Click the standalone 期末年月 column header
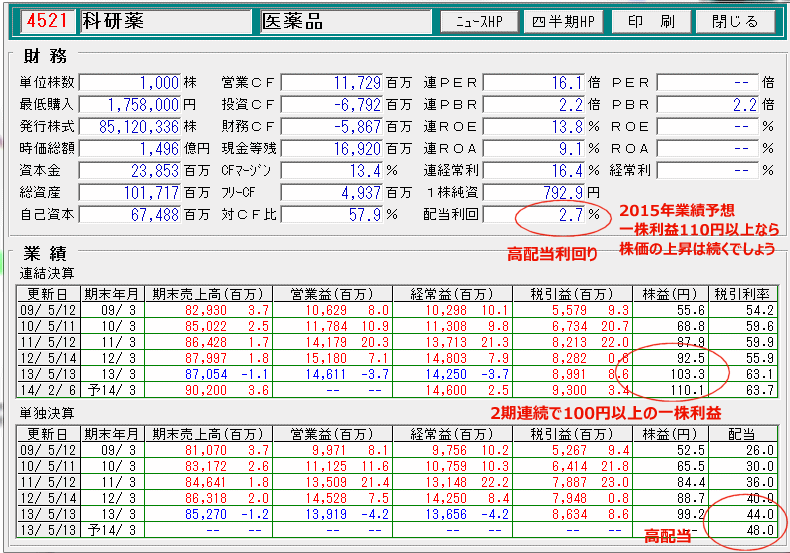 tap(112, 434)
